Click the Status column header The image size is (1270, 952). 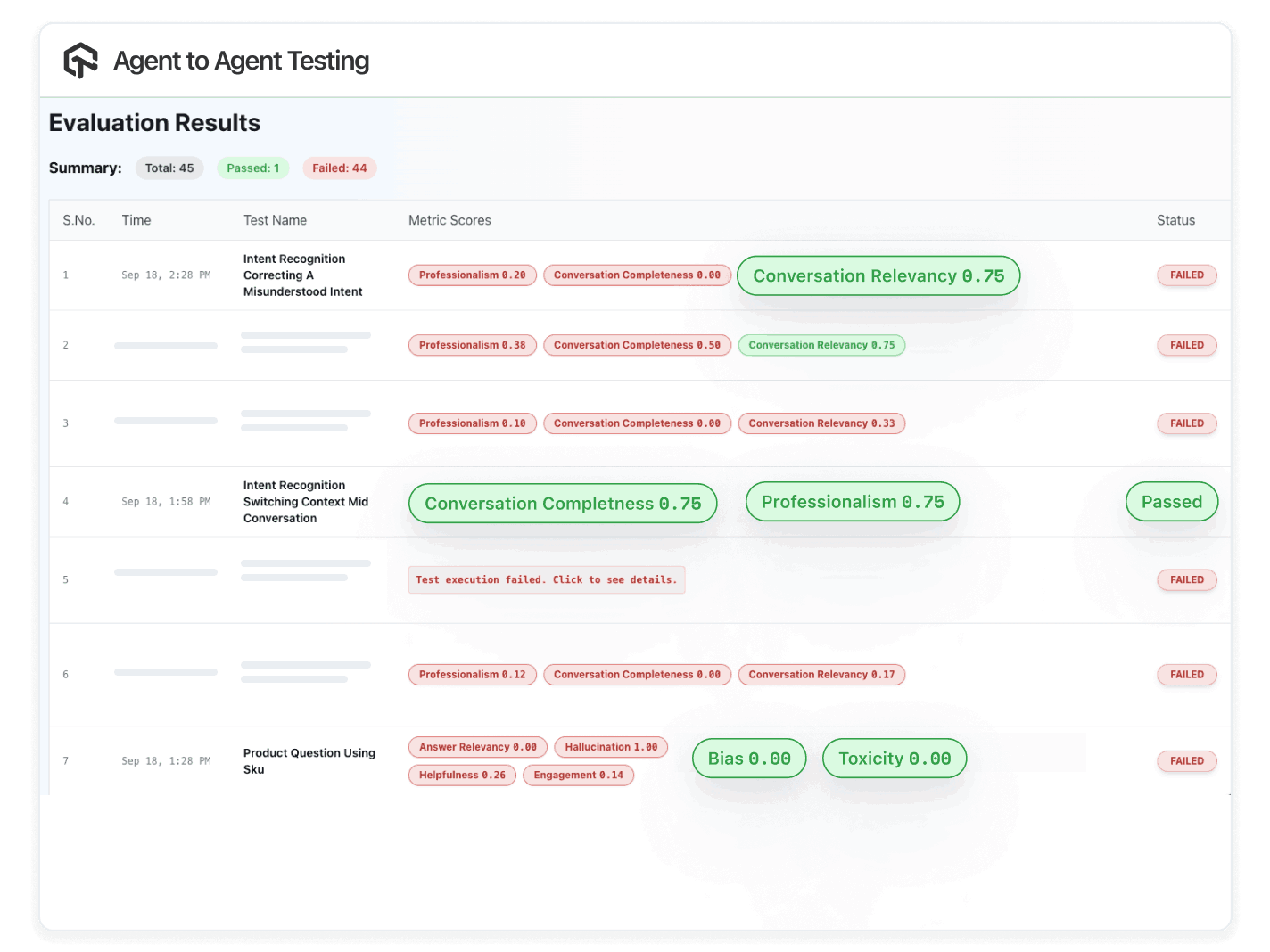click(1175, 220)
